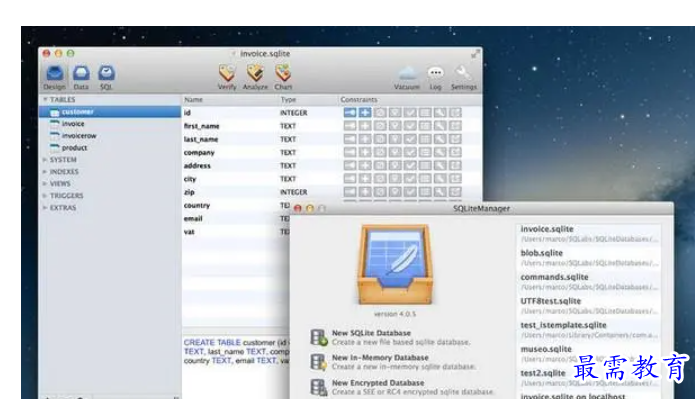695x399 pixels.
Task: Click the New Encrypted Database icon
Action: [x=319, y=387]
